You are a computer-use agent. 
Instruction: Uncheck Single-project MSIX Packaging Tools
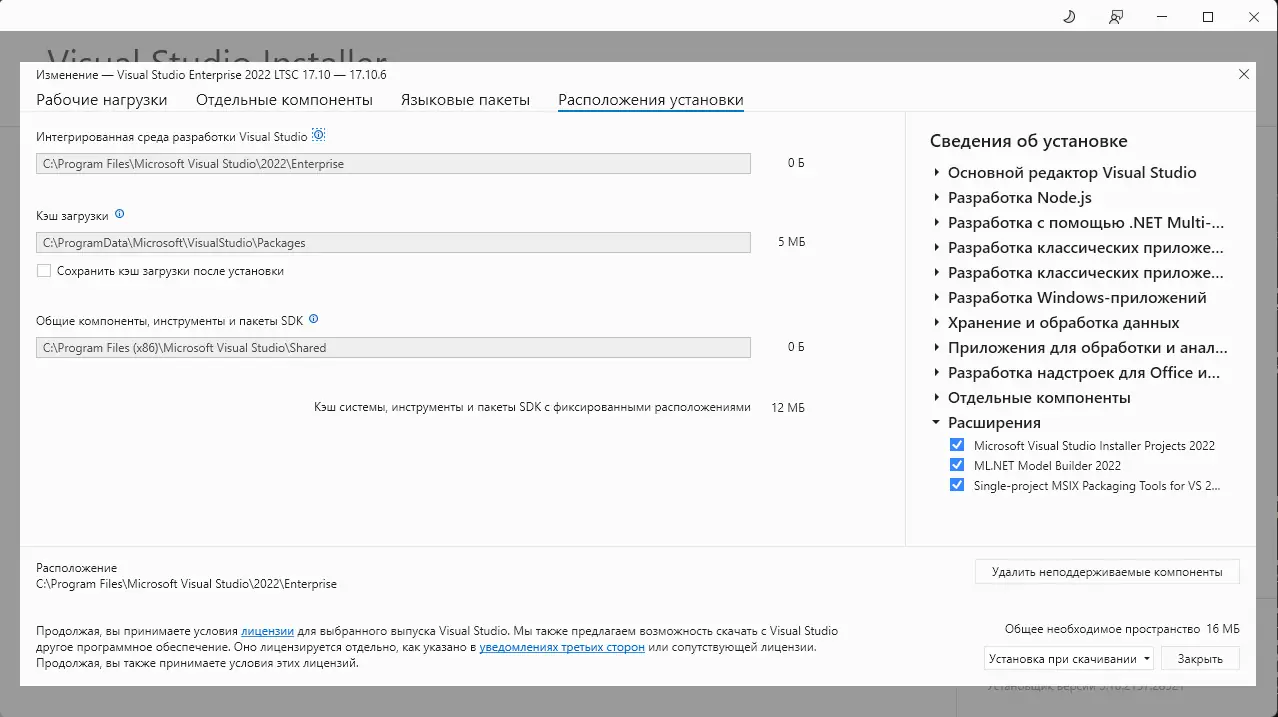pyautogui.click(x=957, y=485)
